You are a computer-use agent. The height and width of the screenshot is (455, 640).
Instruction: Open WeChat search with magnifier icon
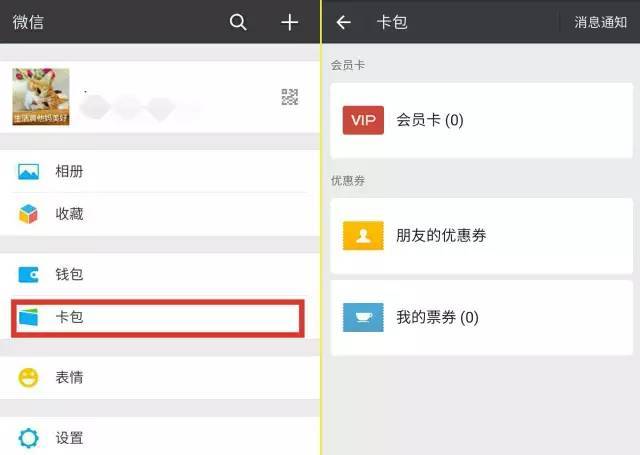pyautogui.click(x=238, y=22)
